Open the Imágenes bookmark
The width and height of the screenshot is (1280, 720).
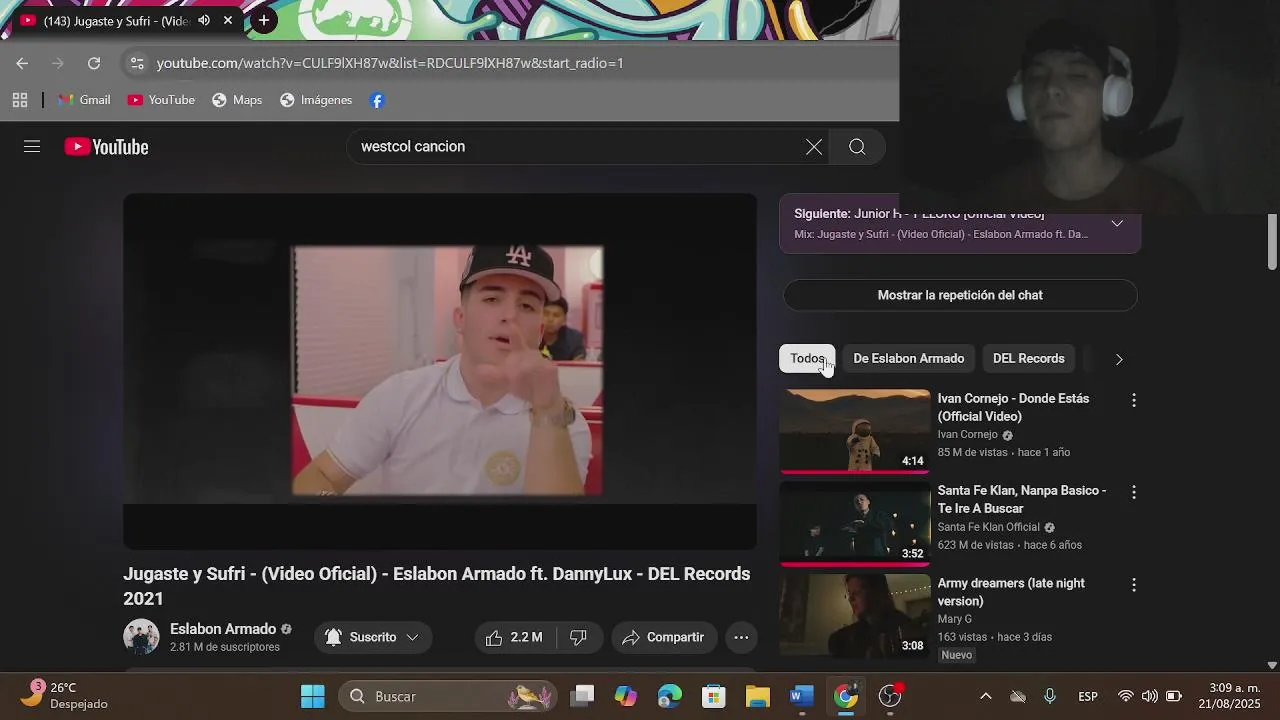(316, 100)
